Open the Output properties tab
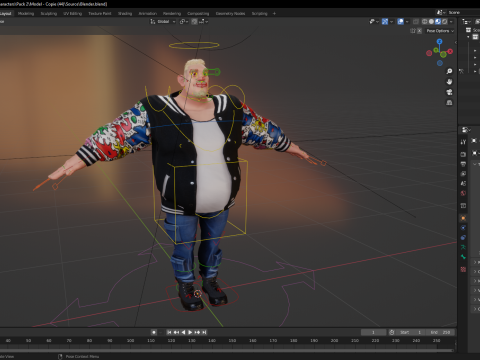The image size is (480, 360). (463, 164)
